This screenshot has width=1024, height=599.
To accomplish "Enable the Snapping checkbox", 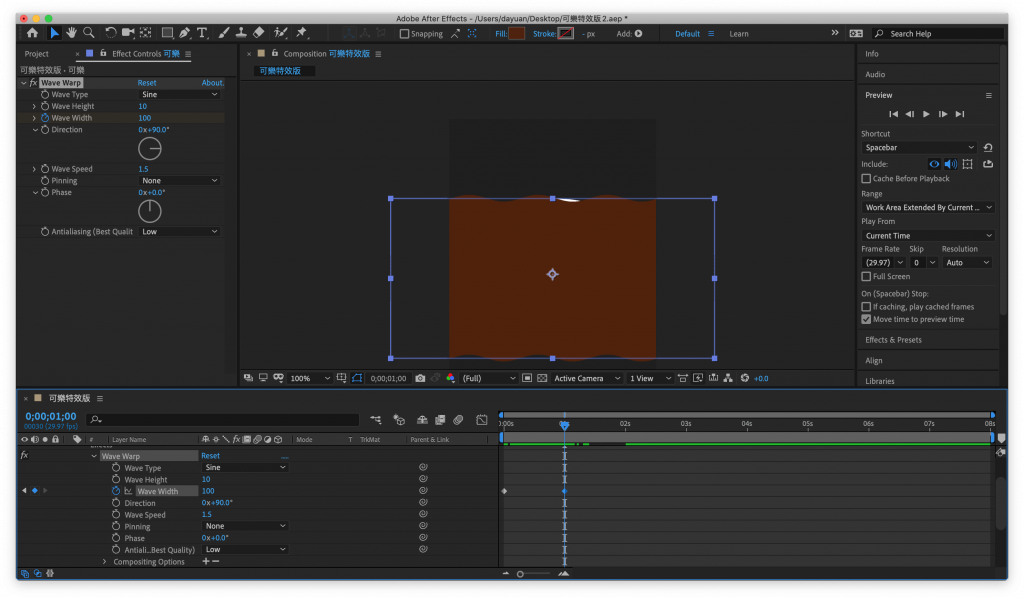I will (x=404, y=34).
